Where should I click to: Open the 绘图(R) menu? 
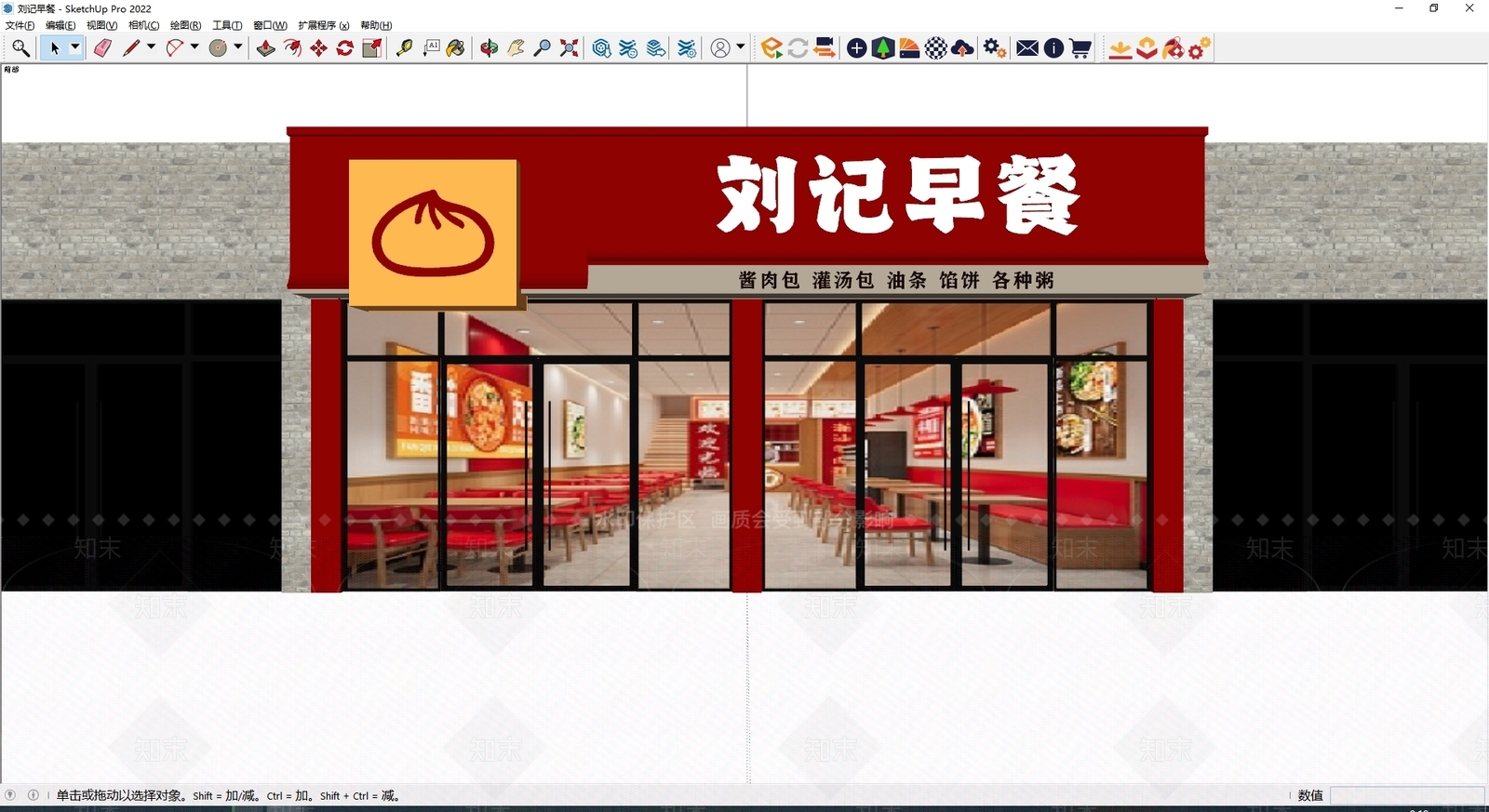185,25
